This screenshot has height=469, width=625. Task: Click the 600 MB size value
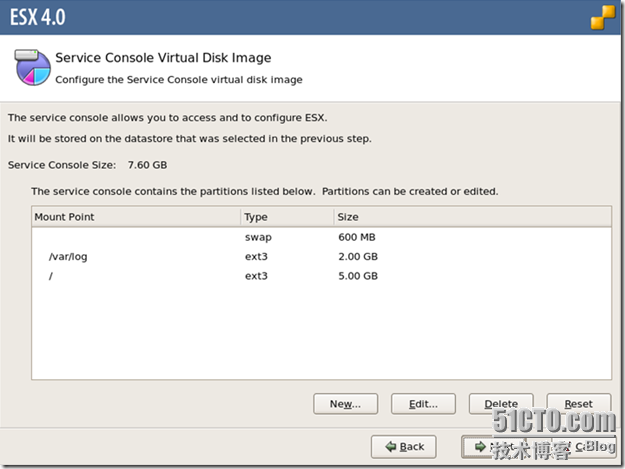point(357,237)
